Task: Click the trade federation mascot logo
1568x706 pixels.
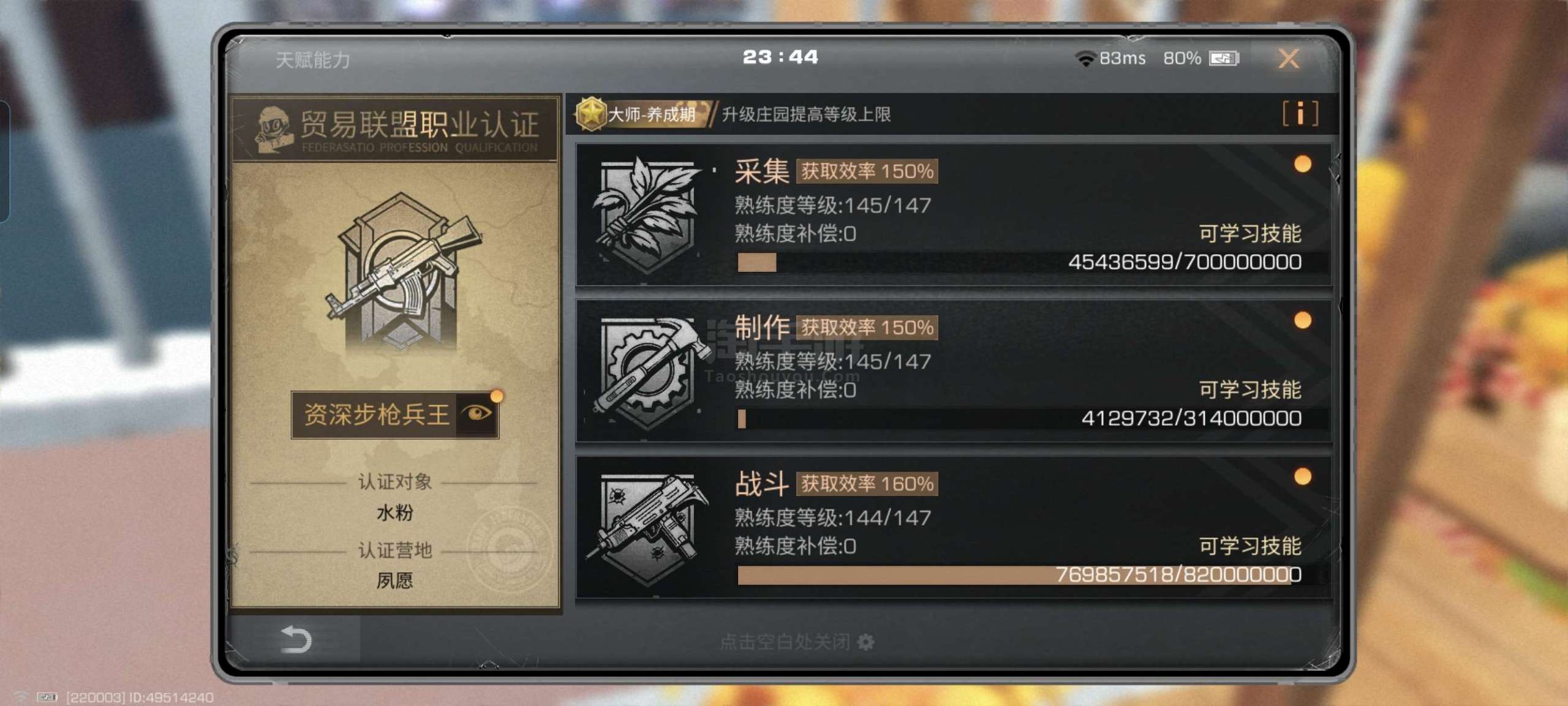Action: click(x=274, y=129)
